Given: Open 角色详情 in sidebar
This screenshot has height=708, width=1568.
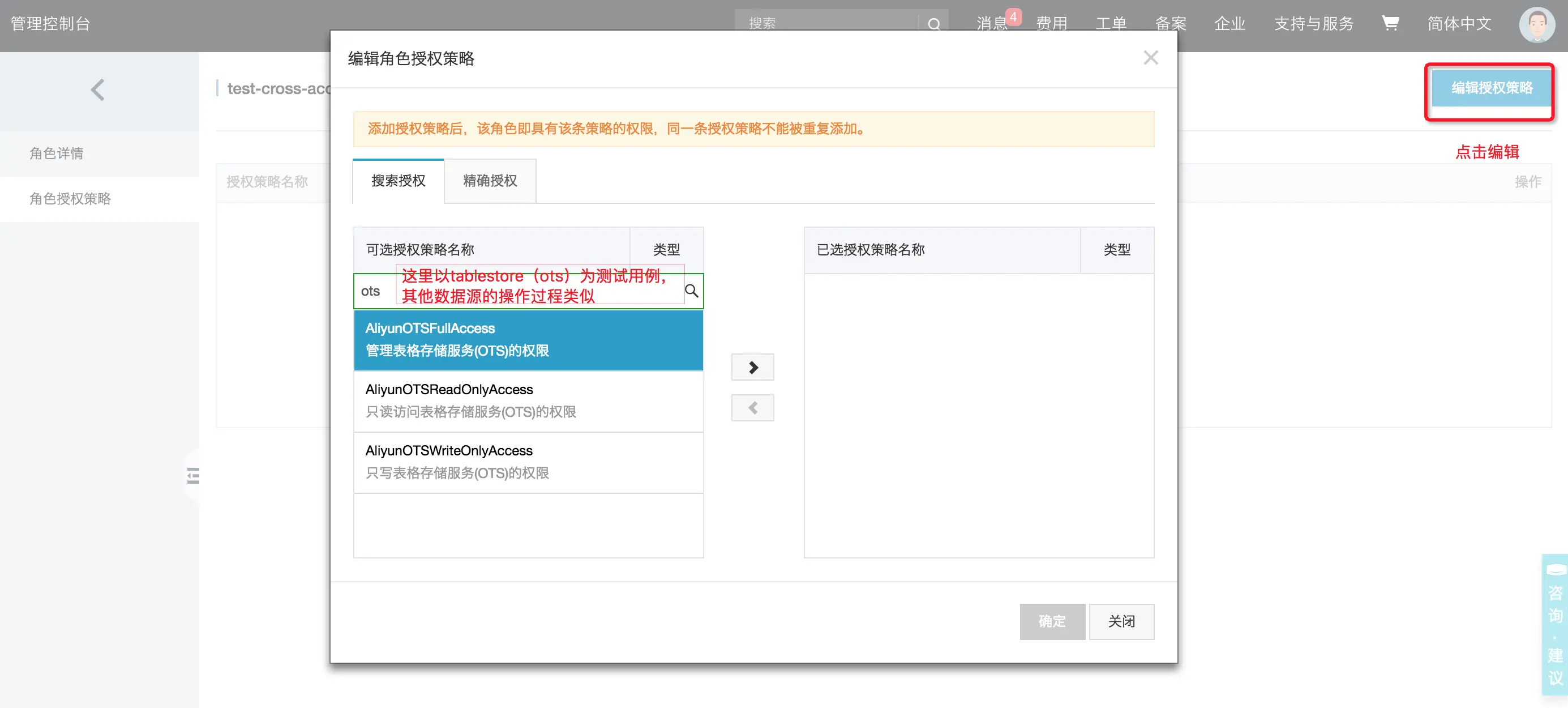Looking at the screenshot, I should (57, 153).
